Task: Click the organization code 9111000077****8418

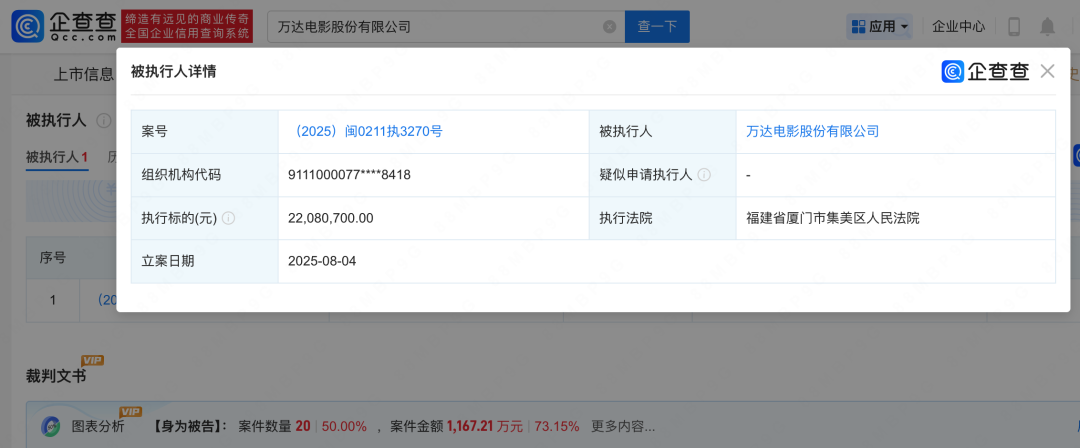Action: [x=350, y=175]
